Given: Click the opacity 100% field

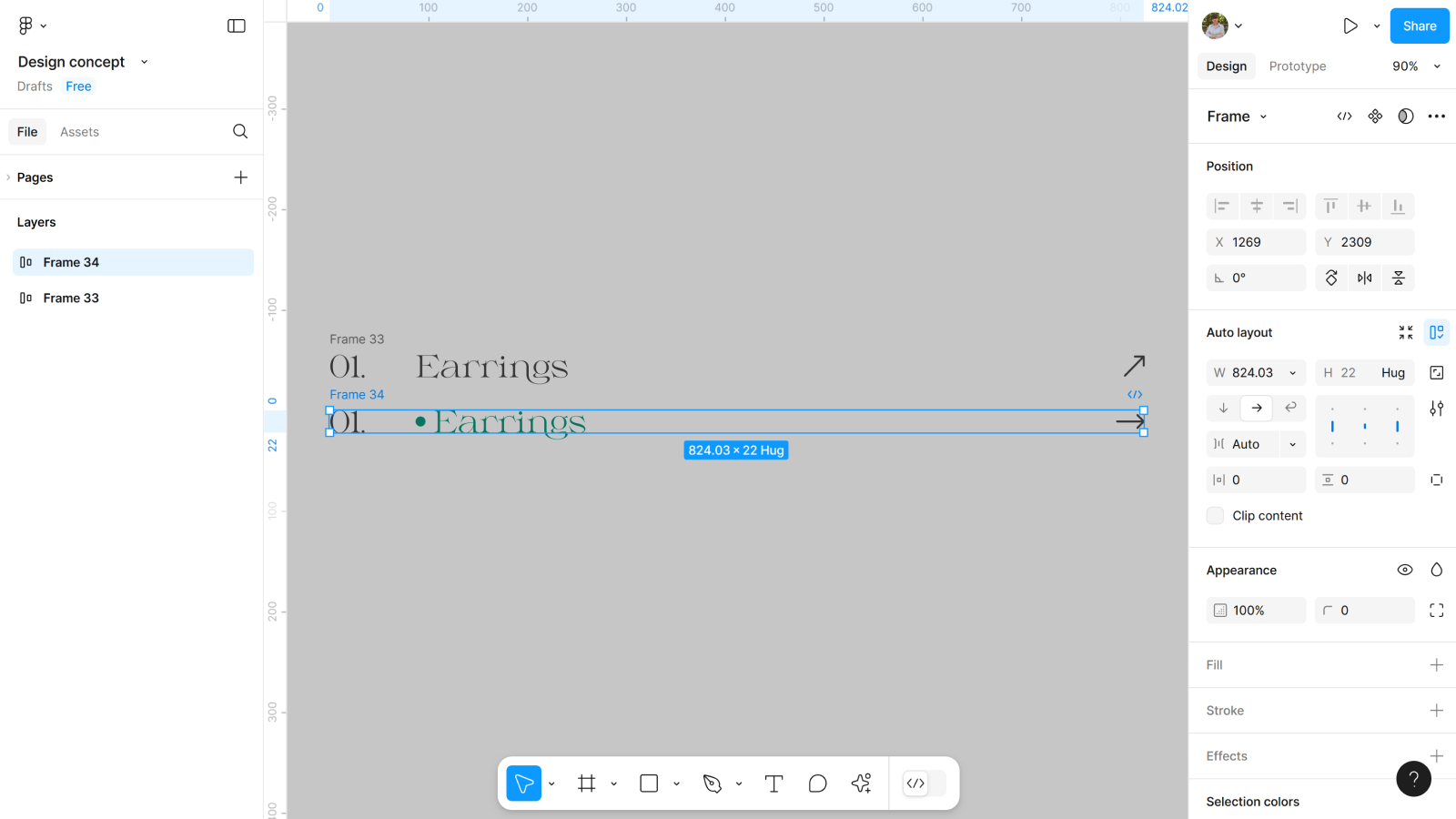Looking at the screenshot, I should (x=1256, y=611).
